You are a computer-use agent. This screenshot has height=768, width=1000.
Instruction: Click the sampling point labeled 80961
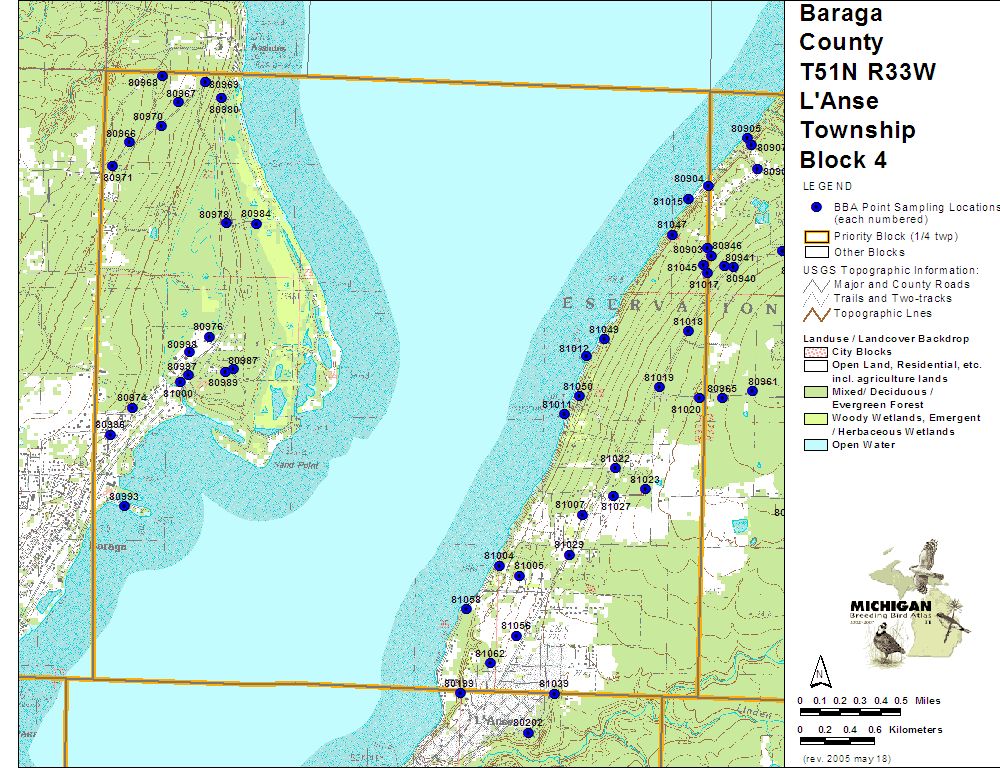coord(752,391)
